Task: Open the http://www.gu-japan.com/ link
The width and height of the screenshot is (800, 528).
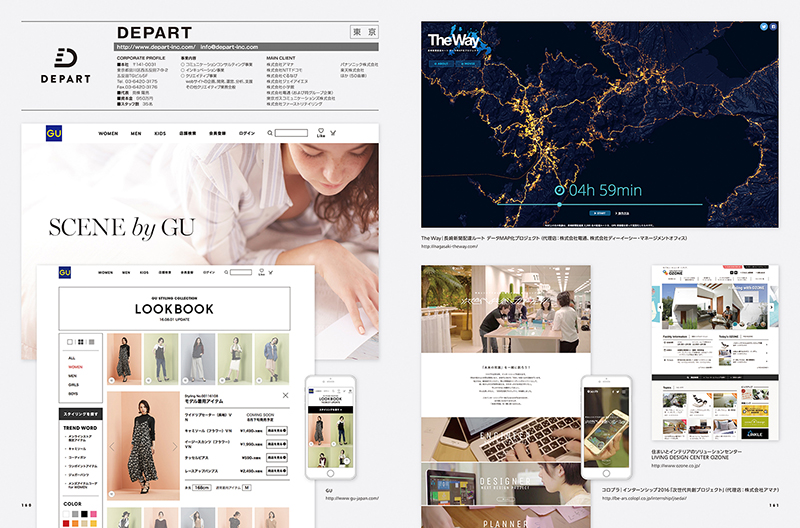Action: (x=352, y=498)
